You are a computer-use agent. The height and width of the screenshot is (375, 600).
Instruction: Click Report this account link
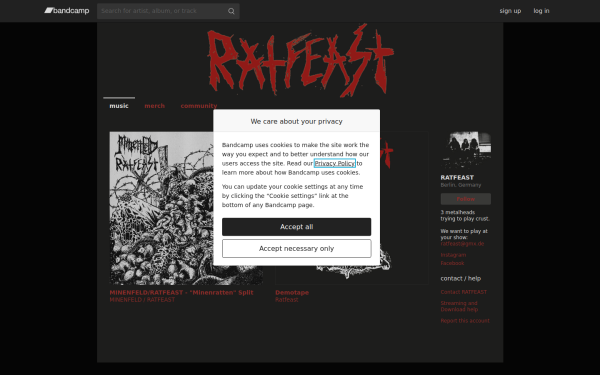click(x=465, y=321)
